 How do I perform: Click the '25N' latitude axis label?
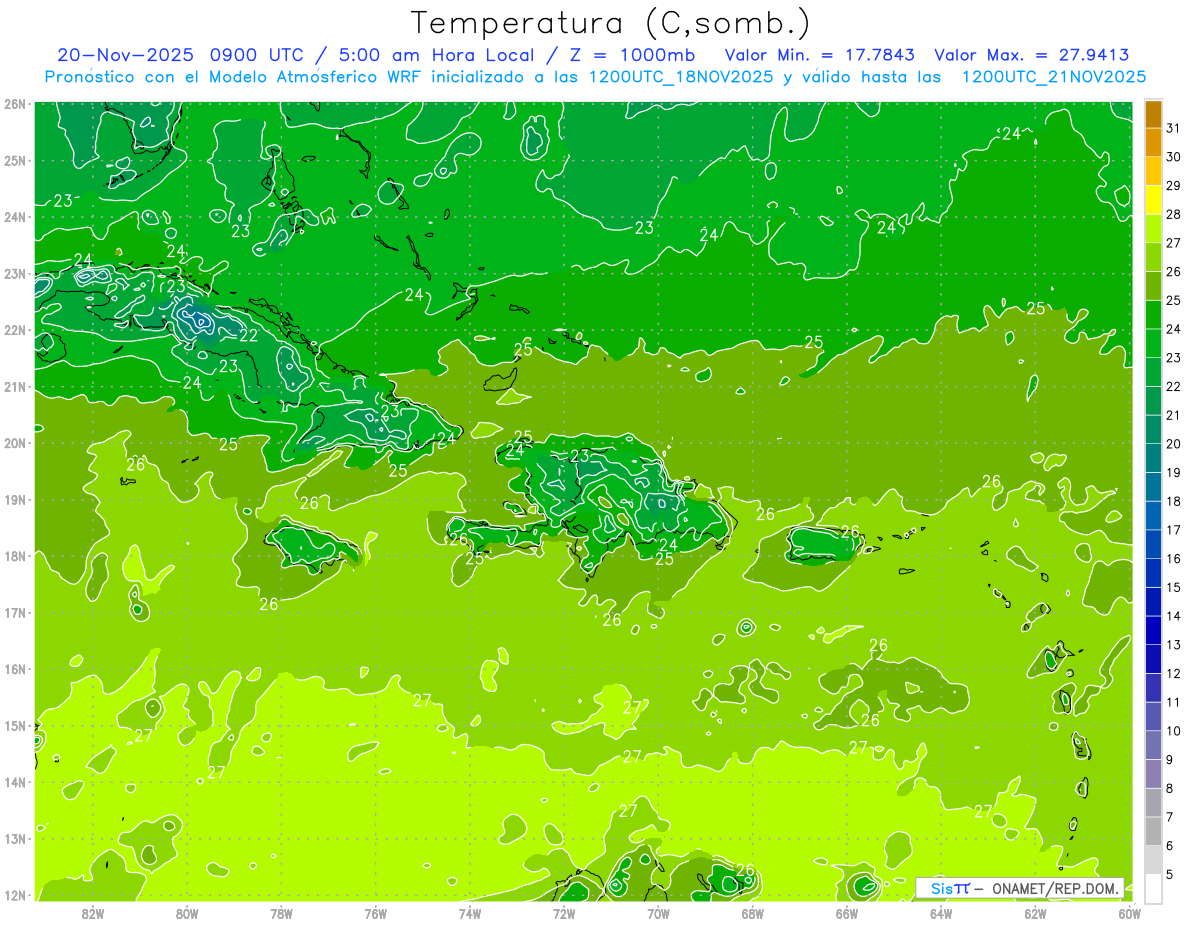14,161
